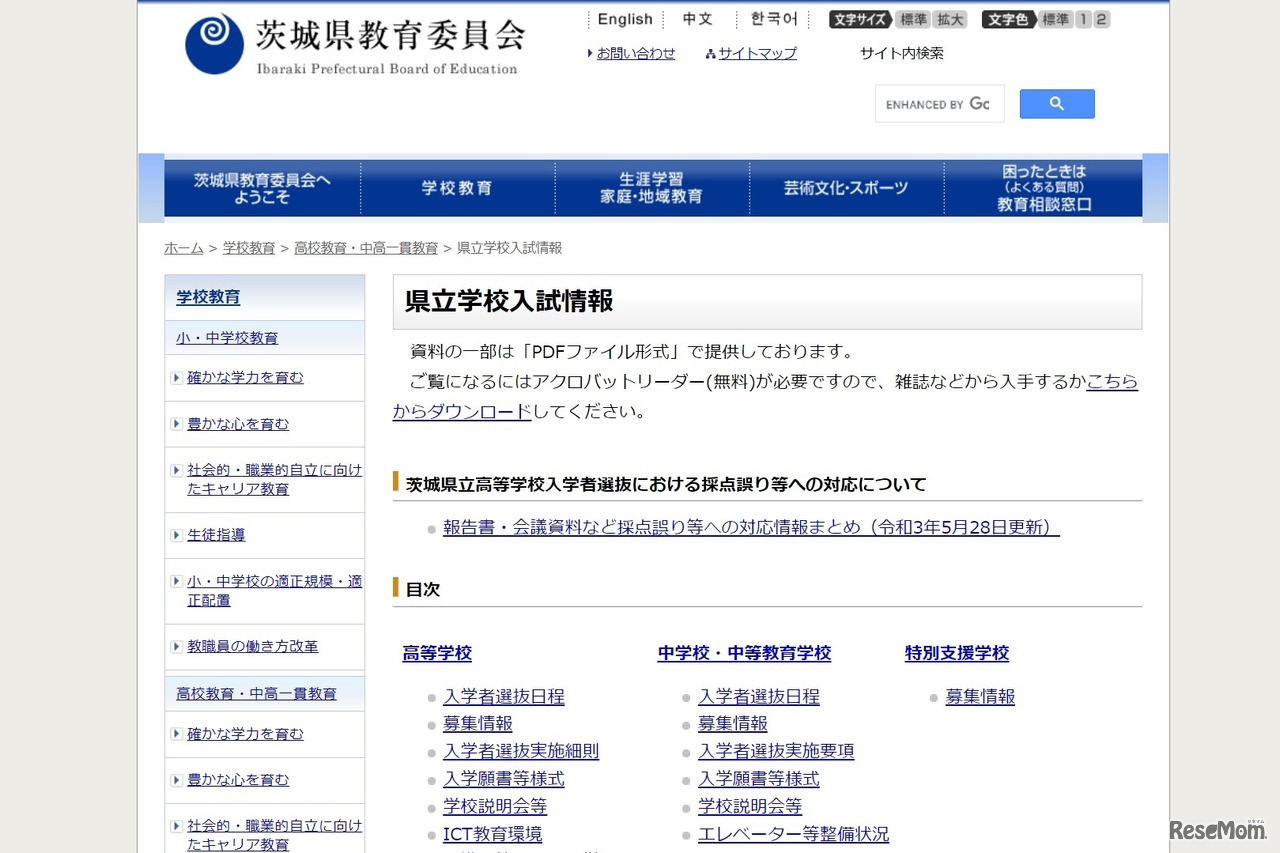The width and height of the screenshot is (1280, 853).
Task: Expand 教職員の働き方改革 sidebar item
Action: 250,646
